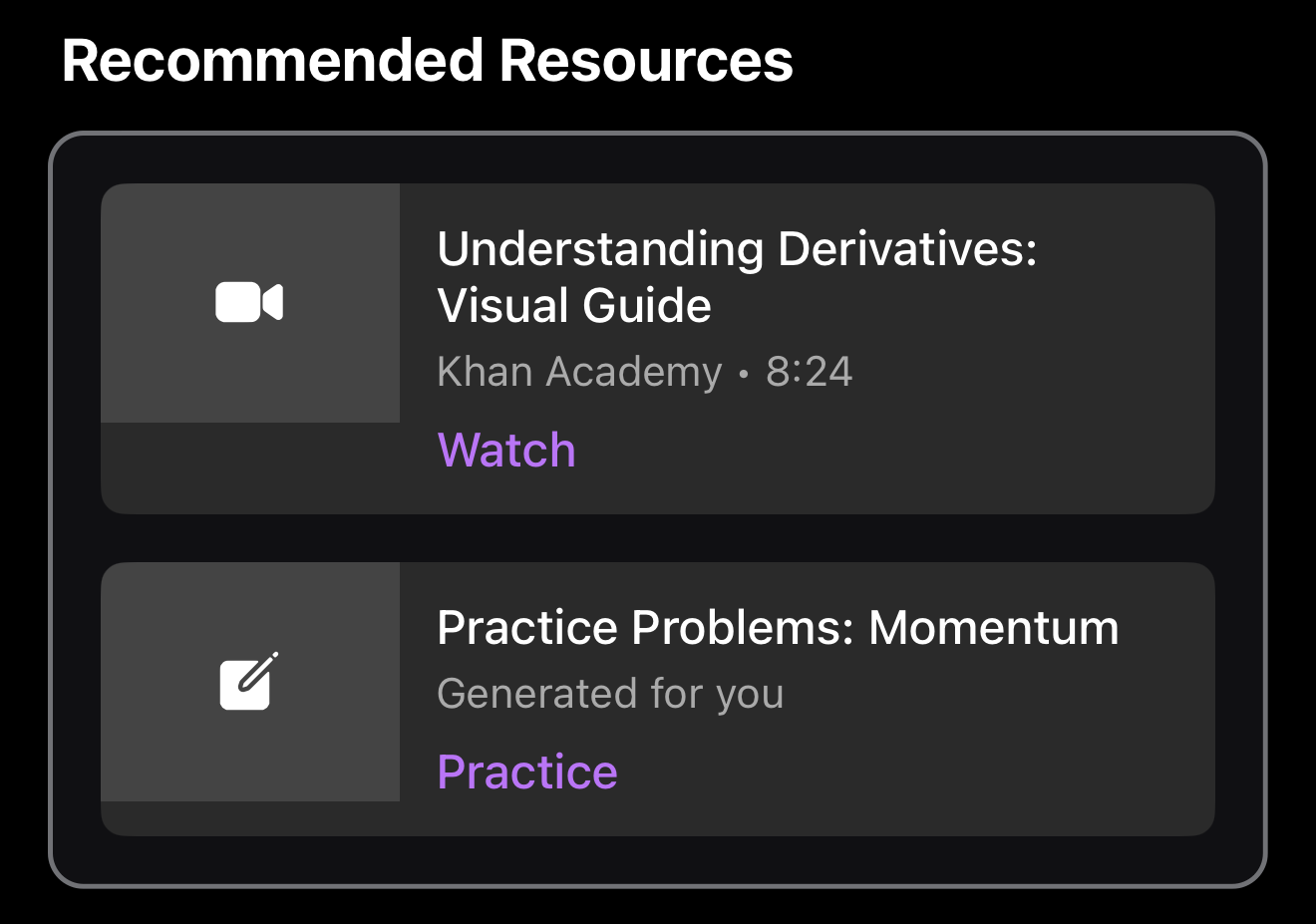Click the Khan Academy source label
Screen dimensions: 1316x924
[x=578, y=371]
